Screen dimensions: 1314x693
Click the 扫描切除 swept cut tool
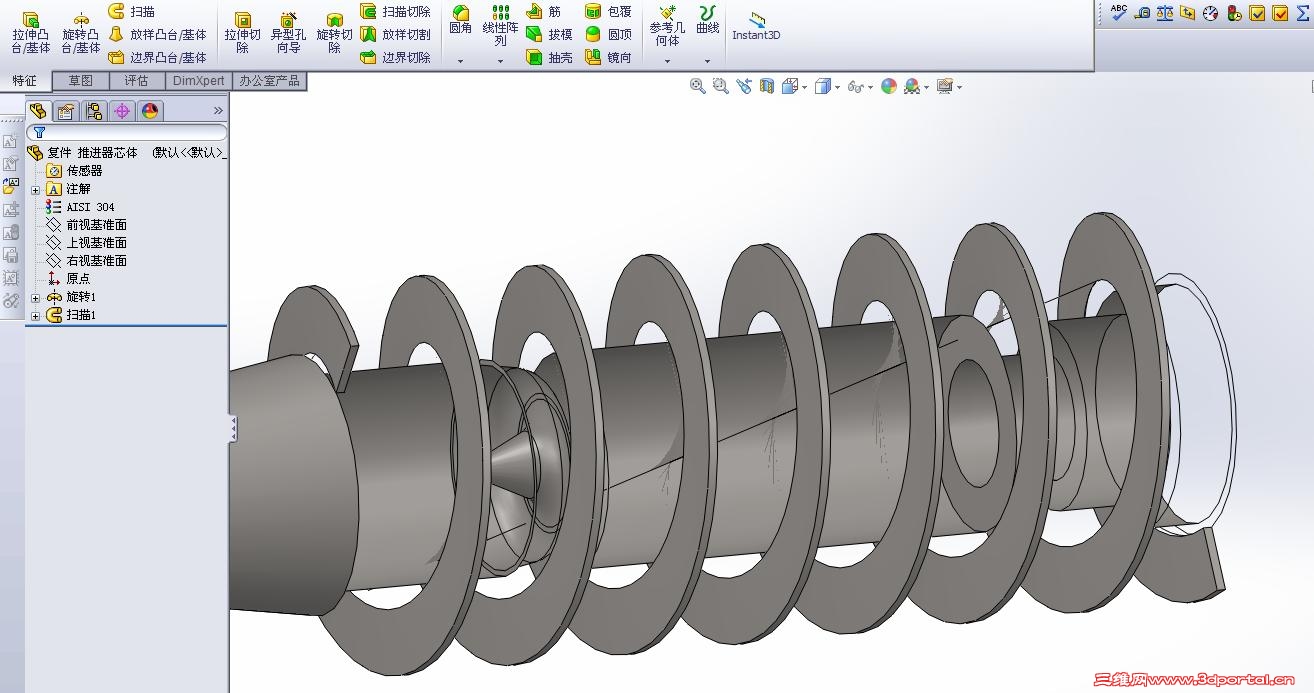pos(395,11)
